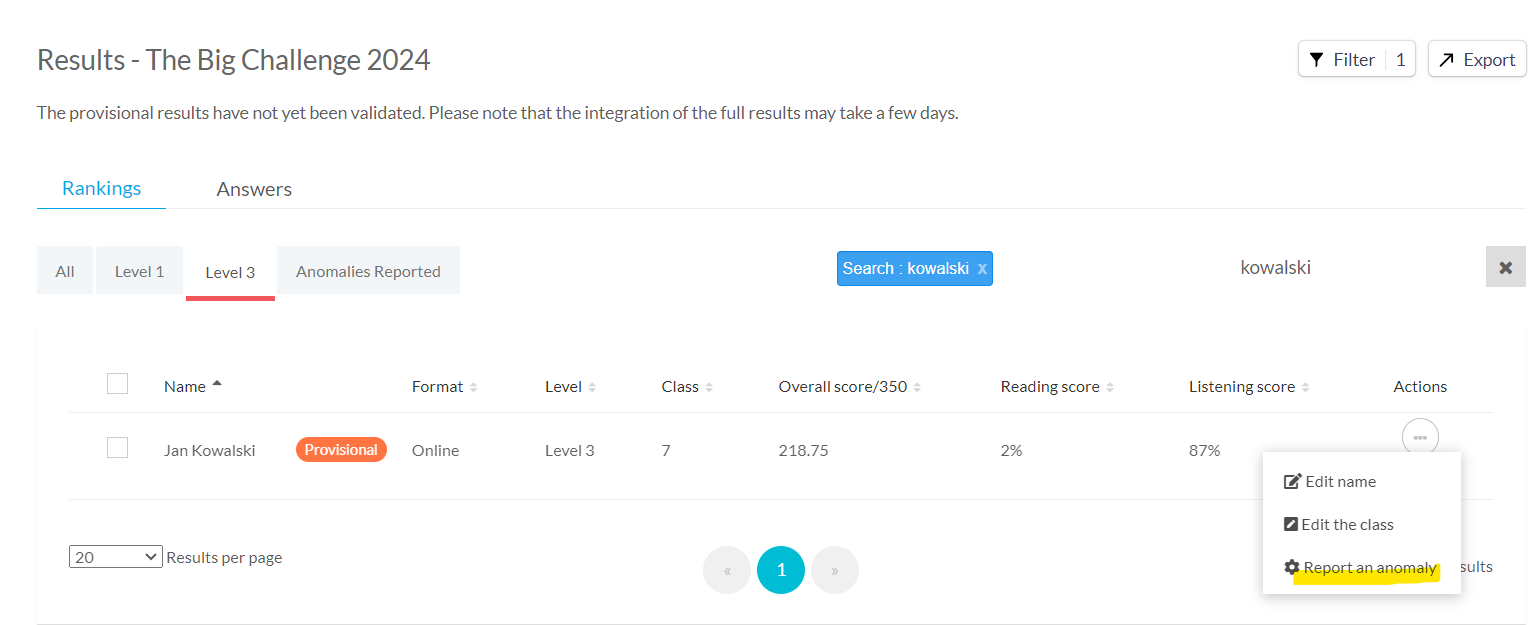The width and height of the screenshot is (1528, 625).
Task: Sort by Name column arrow
Action: pyautogui.click(x=217, y=385)
